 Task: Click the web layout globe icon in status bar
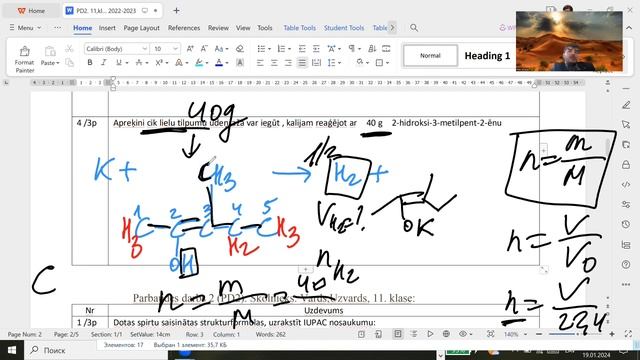pyautogui.click(x=446, y=334)
